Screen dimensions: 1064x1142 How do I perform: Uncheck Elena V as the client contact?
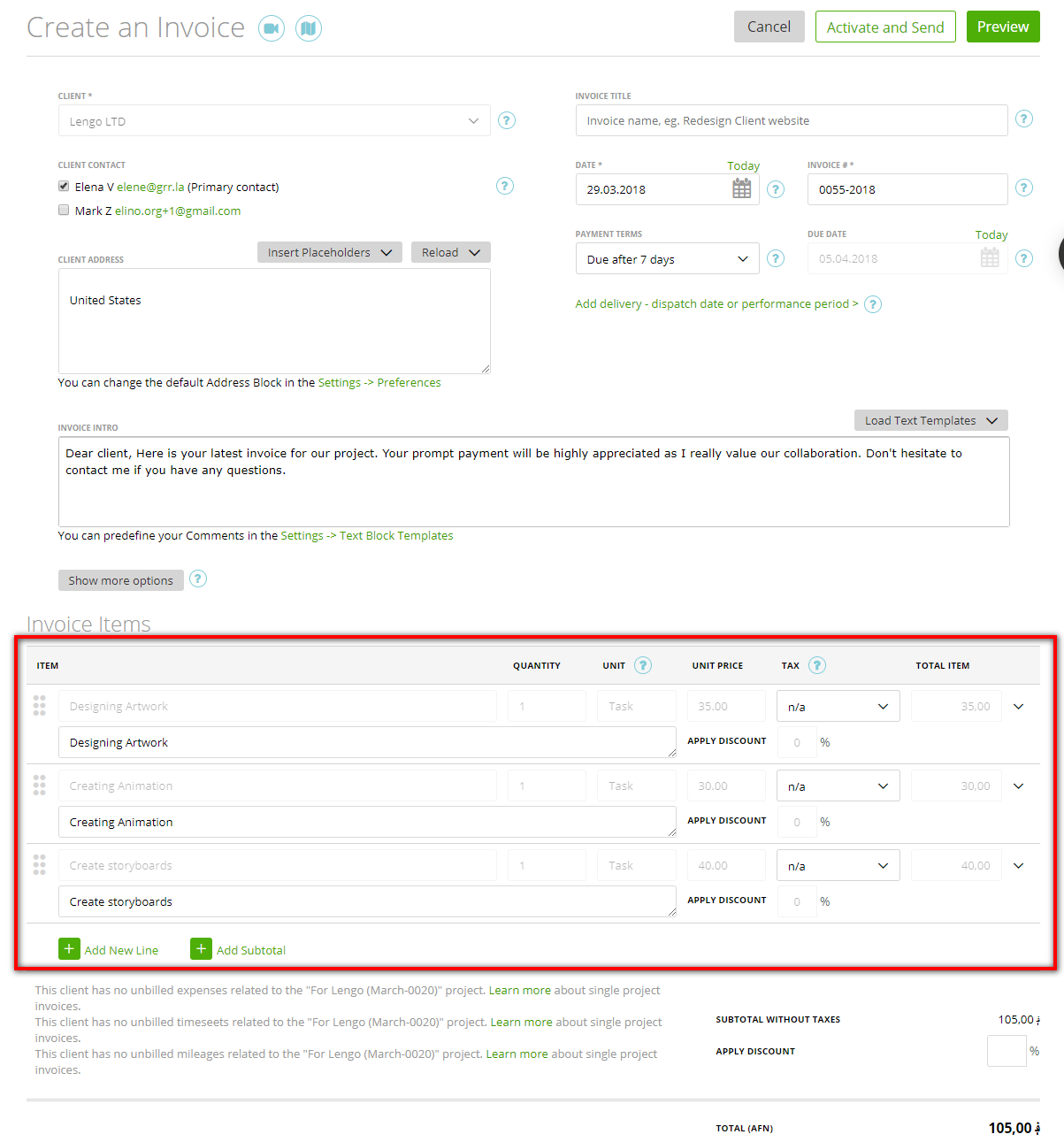pyautogui.click(x=63, y=185)
